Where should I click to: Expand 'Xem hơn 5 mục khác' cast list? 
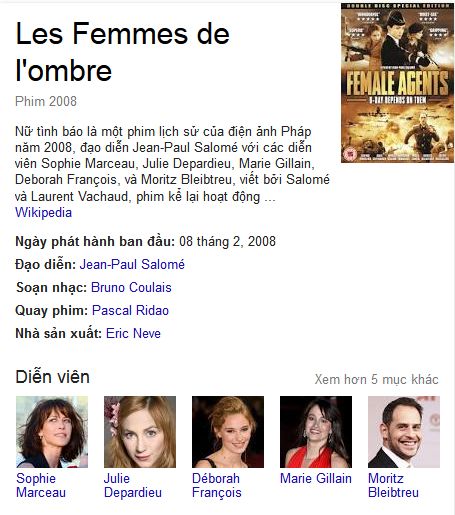(376, 379)
